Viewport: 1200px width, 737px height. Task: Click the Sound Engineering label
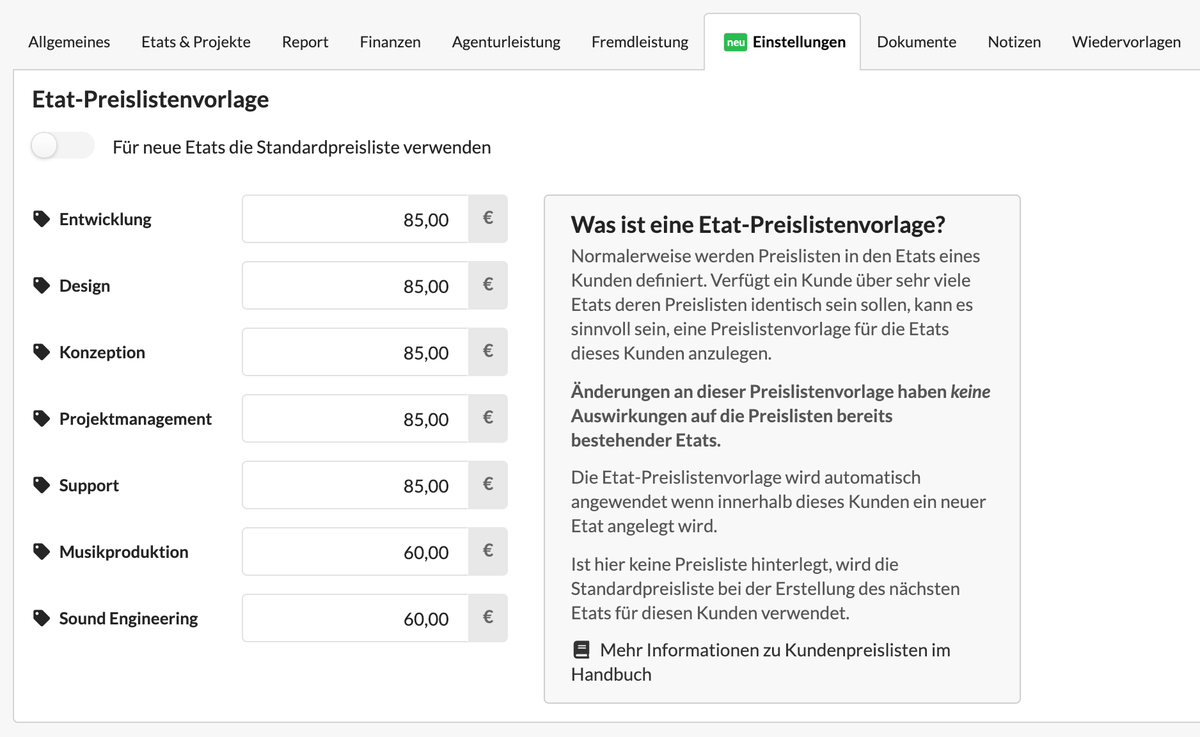click(x=128, y=618)
